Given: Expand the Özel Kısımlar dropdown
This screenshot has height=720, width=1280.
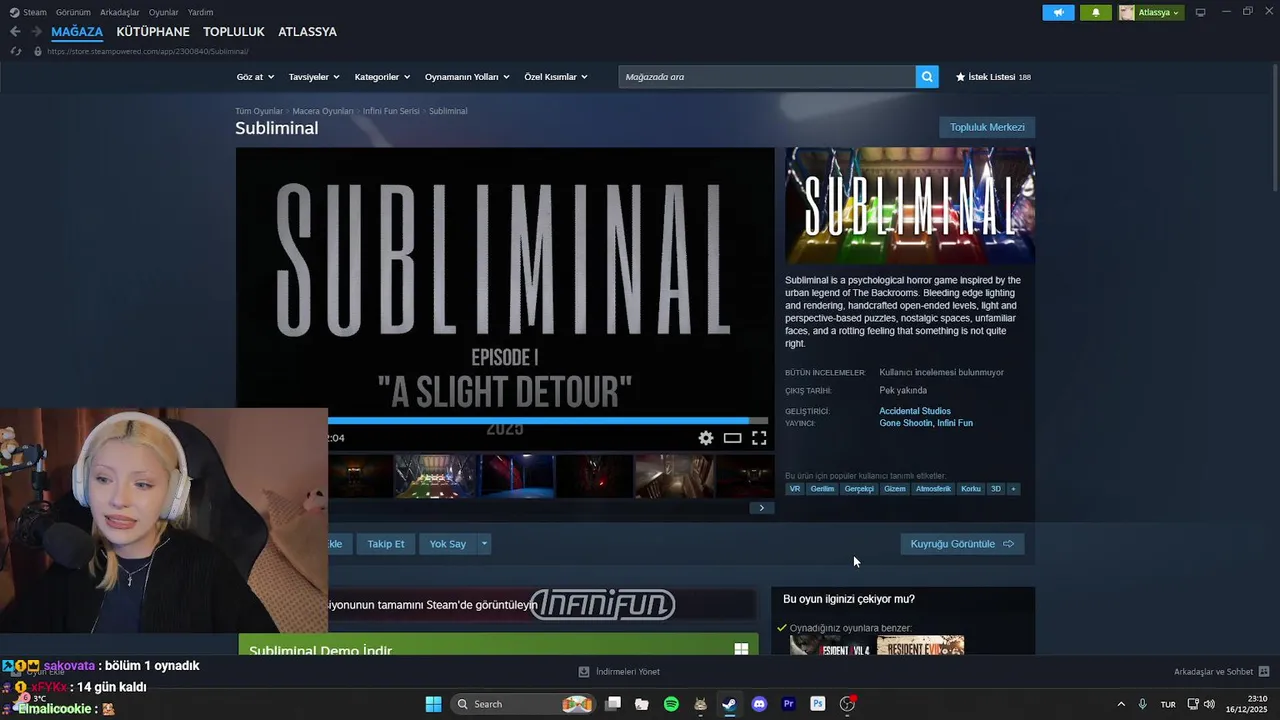Looking at the screenshot, I should point(556,77).
